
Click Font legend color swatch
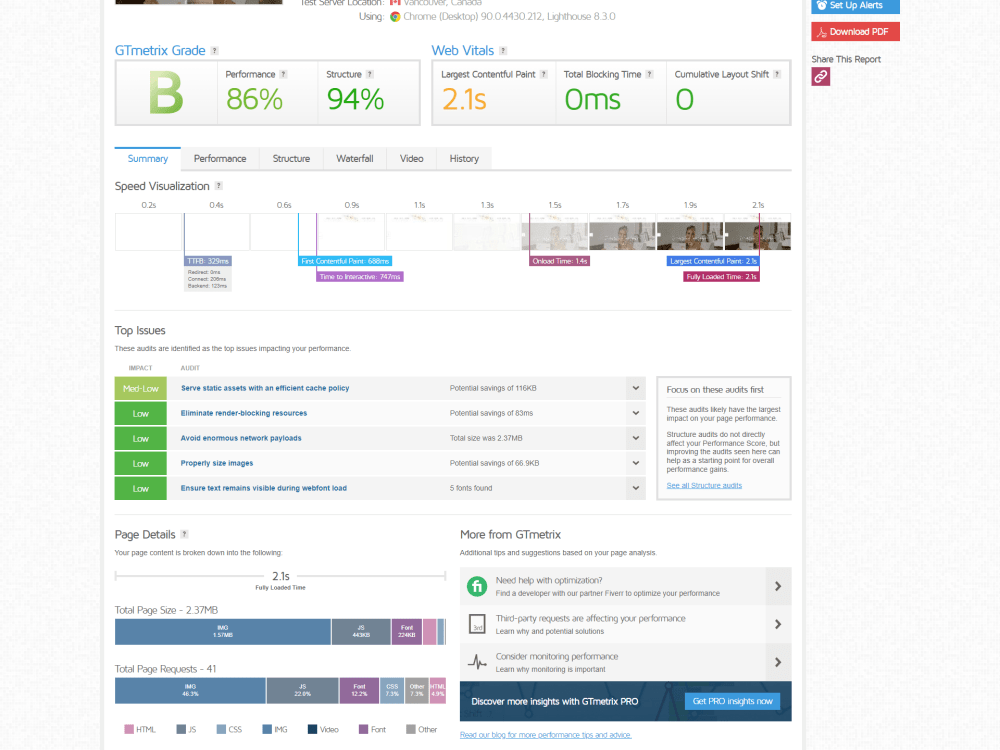pos(364,730)
